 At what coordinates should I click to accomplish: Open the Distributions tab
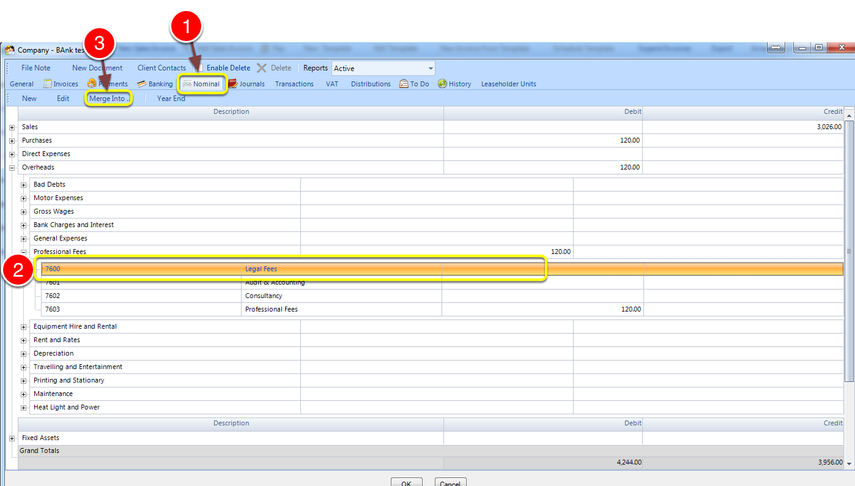click(x=370, y=84)
